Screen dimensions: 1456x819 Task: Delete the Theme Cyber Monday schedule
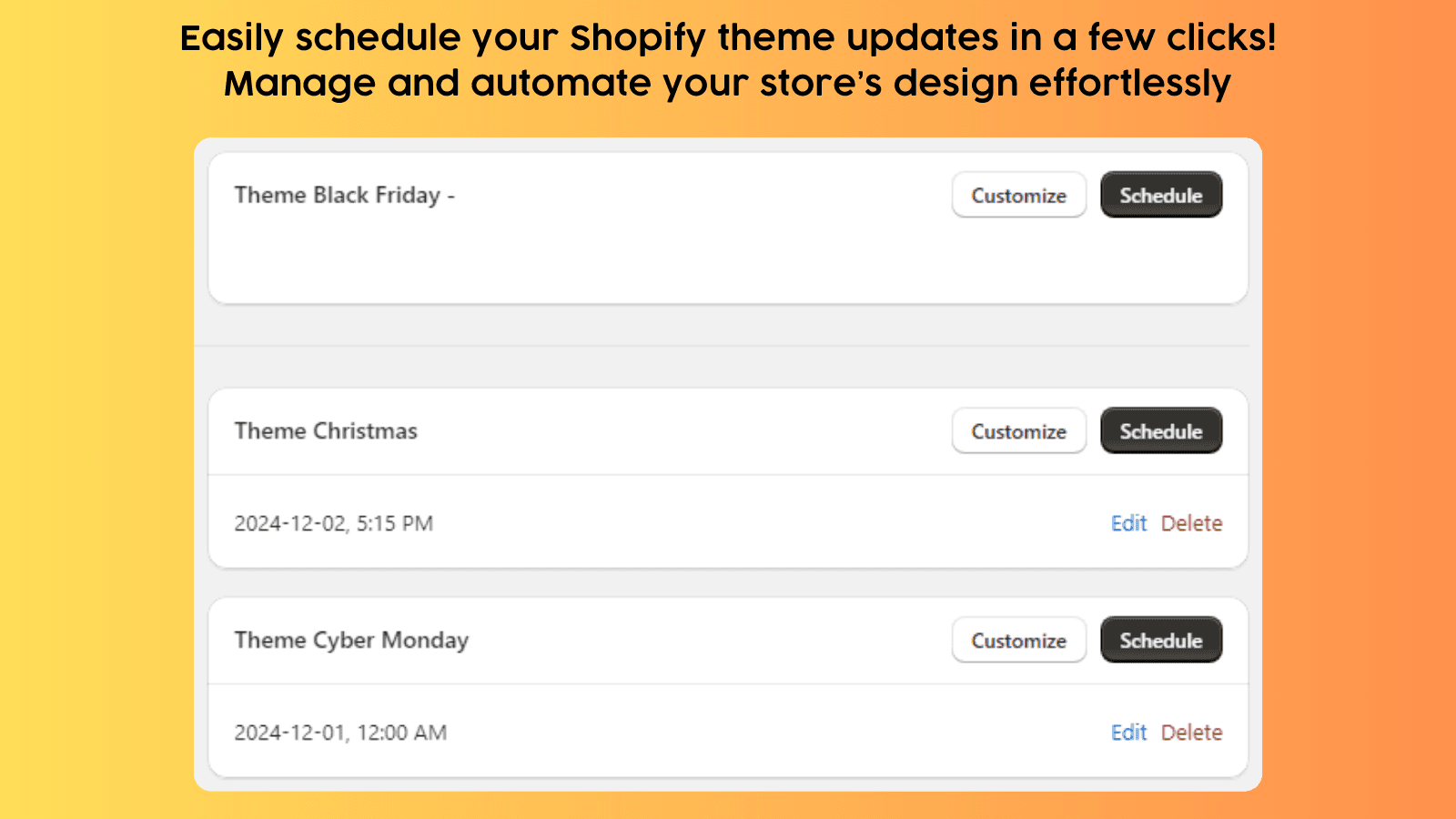[1191, 732]
